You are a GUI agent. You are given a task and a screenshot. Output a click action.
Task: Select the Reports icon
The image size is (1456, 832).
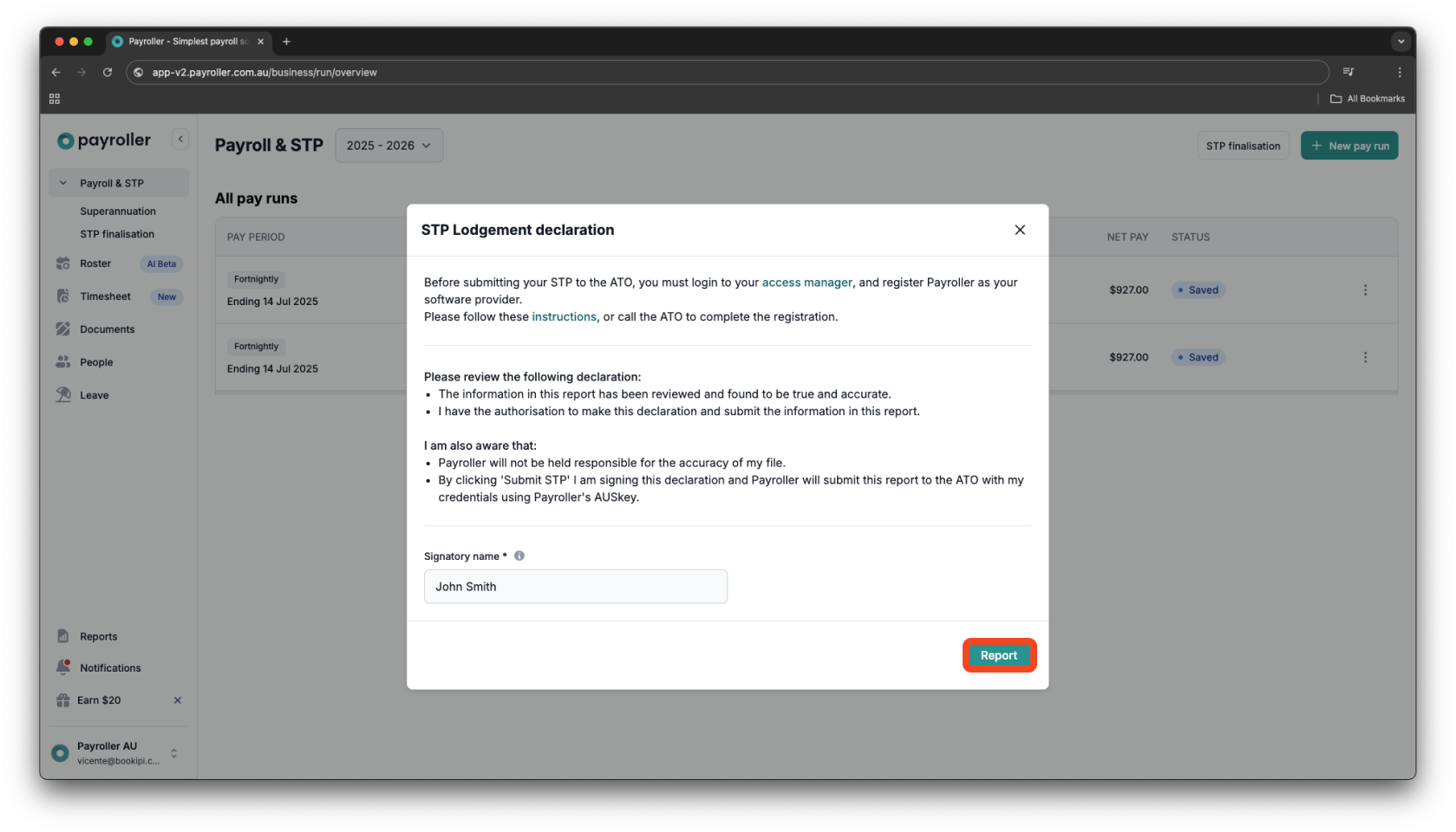click(64, 635)
